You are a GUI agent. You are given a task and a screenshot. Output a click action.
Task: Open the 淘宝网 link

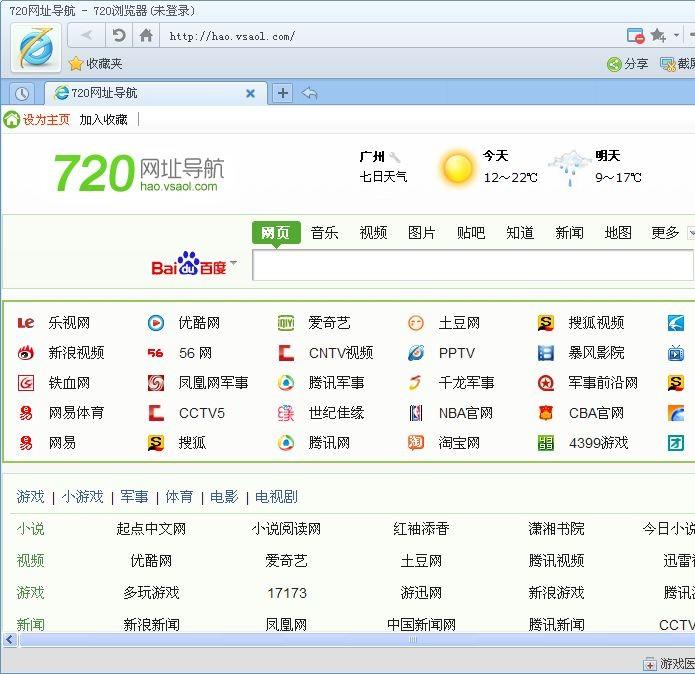tap(459, 443)
